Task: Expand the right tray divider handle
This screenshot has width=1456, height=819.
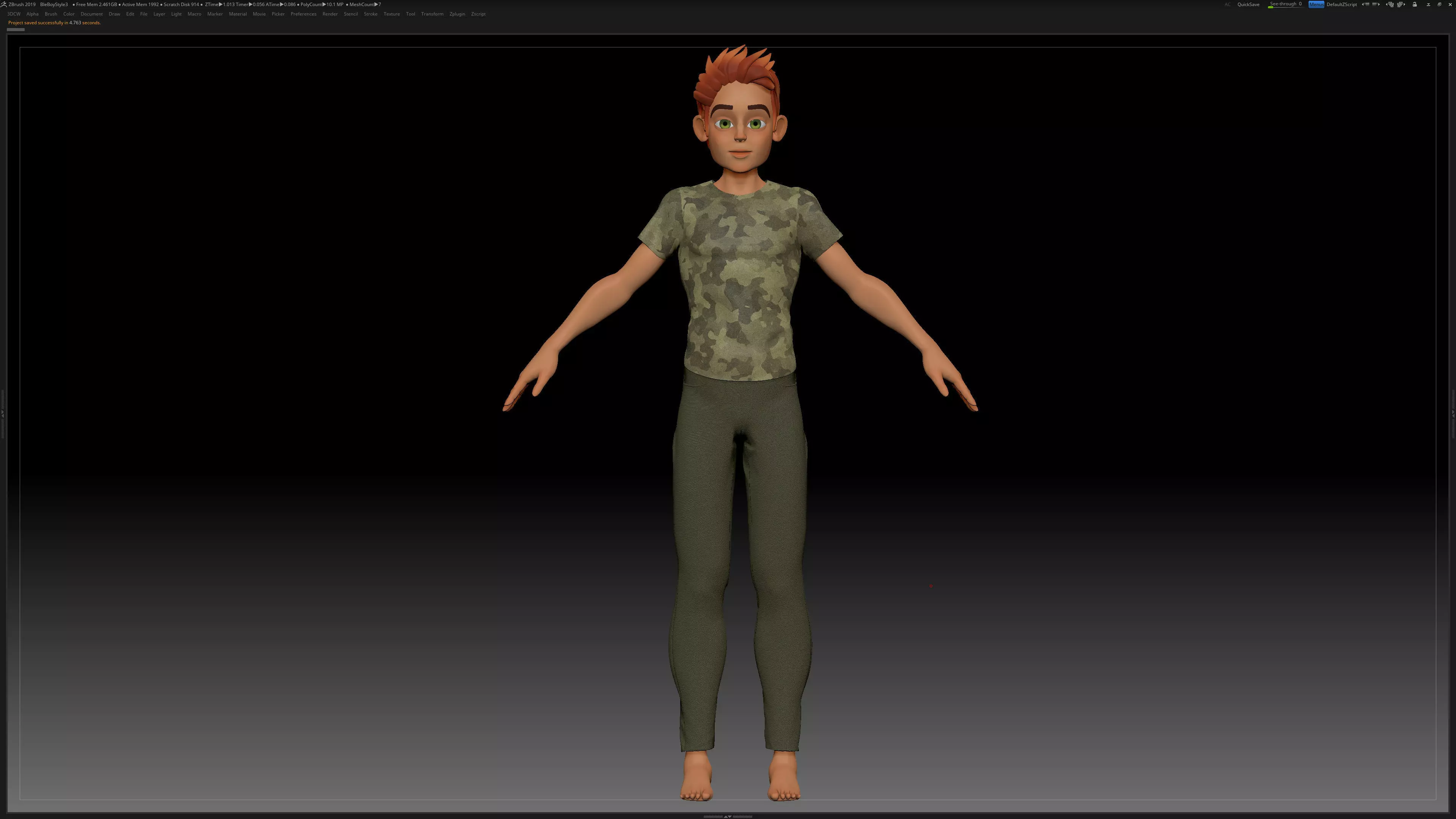Action: click(x=1453, y=414)
